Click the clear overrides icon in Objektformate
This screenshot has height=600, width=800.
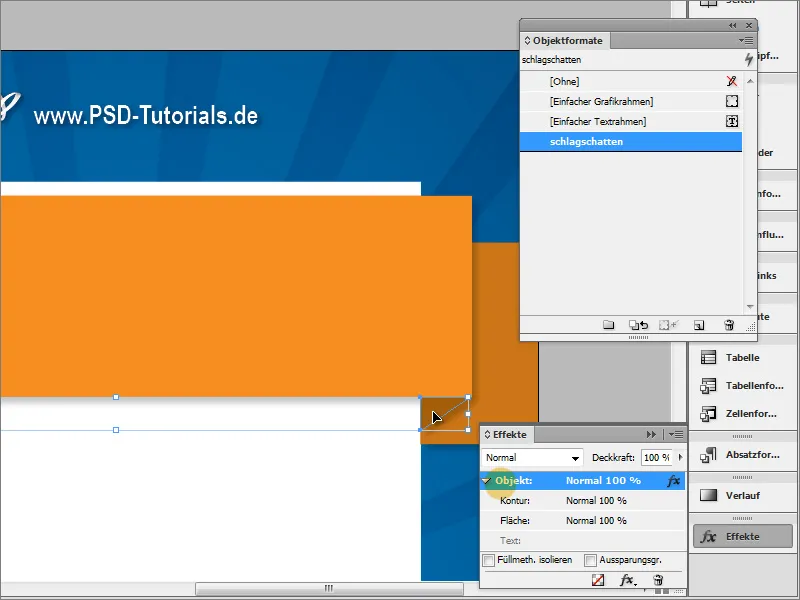638,324
